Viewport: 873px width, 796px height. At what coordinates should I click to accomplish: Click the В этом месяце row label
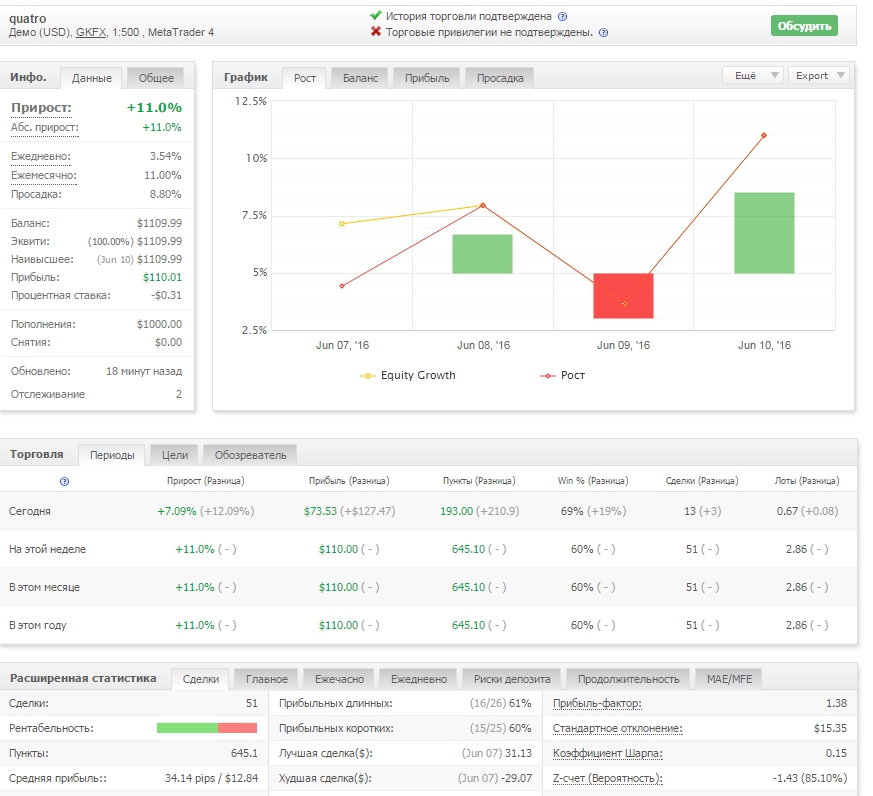coord(45,587)
